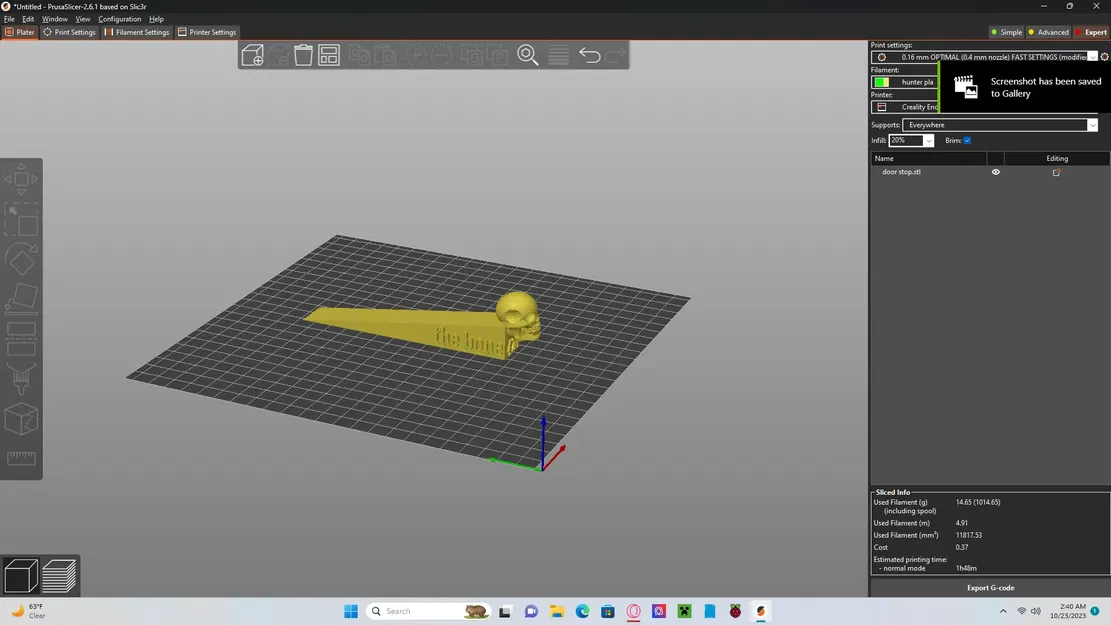1111x625 pixels.
Task: Select Advanced mode
Action: [x=1049, y=32]
